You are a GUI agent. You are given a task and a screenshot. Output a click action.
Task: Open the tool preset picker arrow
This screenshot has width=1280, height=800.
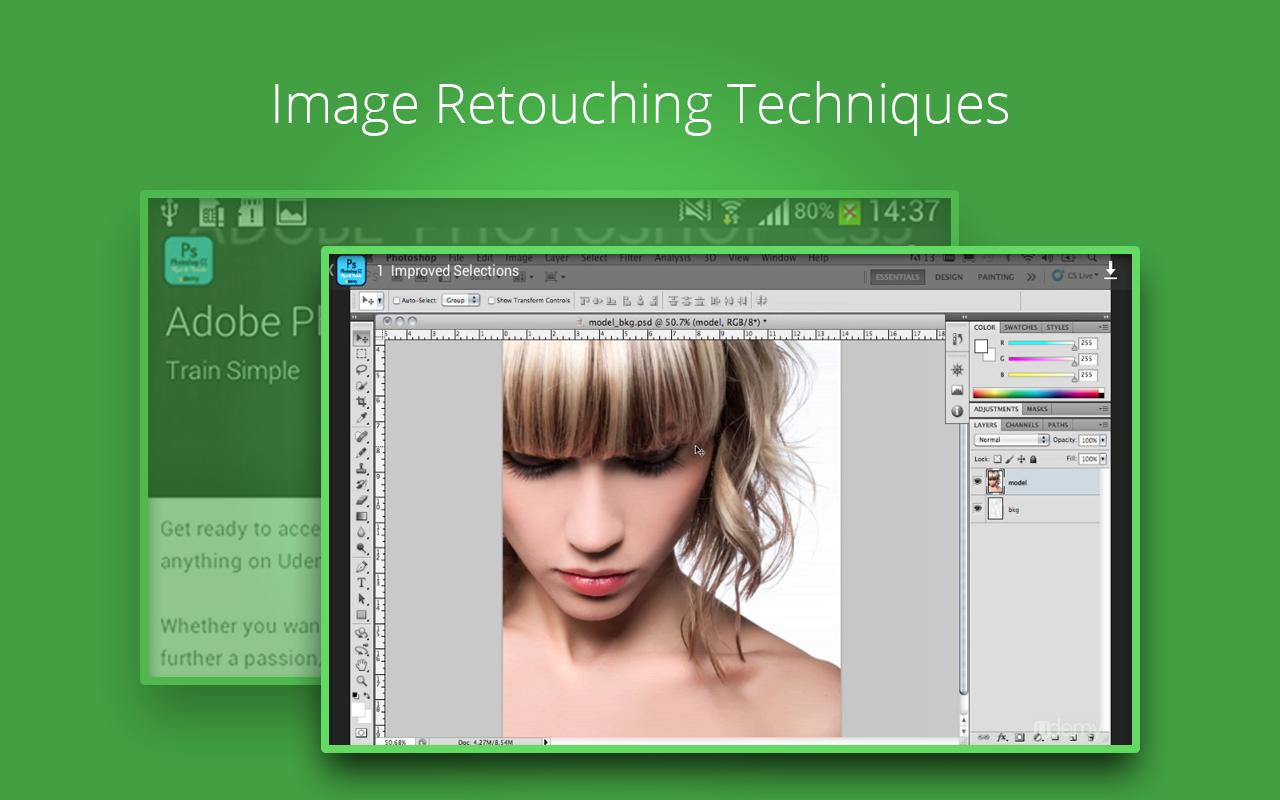point(380,300)
